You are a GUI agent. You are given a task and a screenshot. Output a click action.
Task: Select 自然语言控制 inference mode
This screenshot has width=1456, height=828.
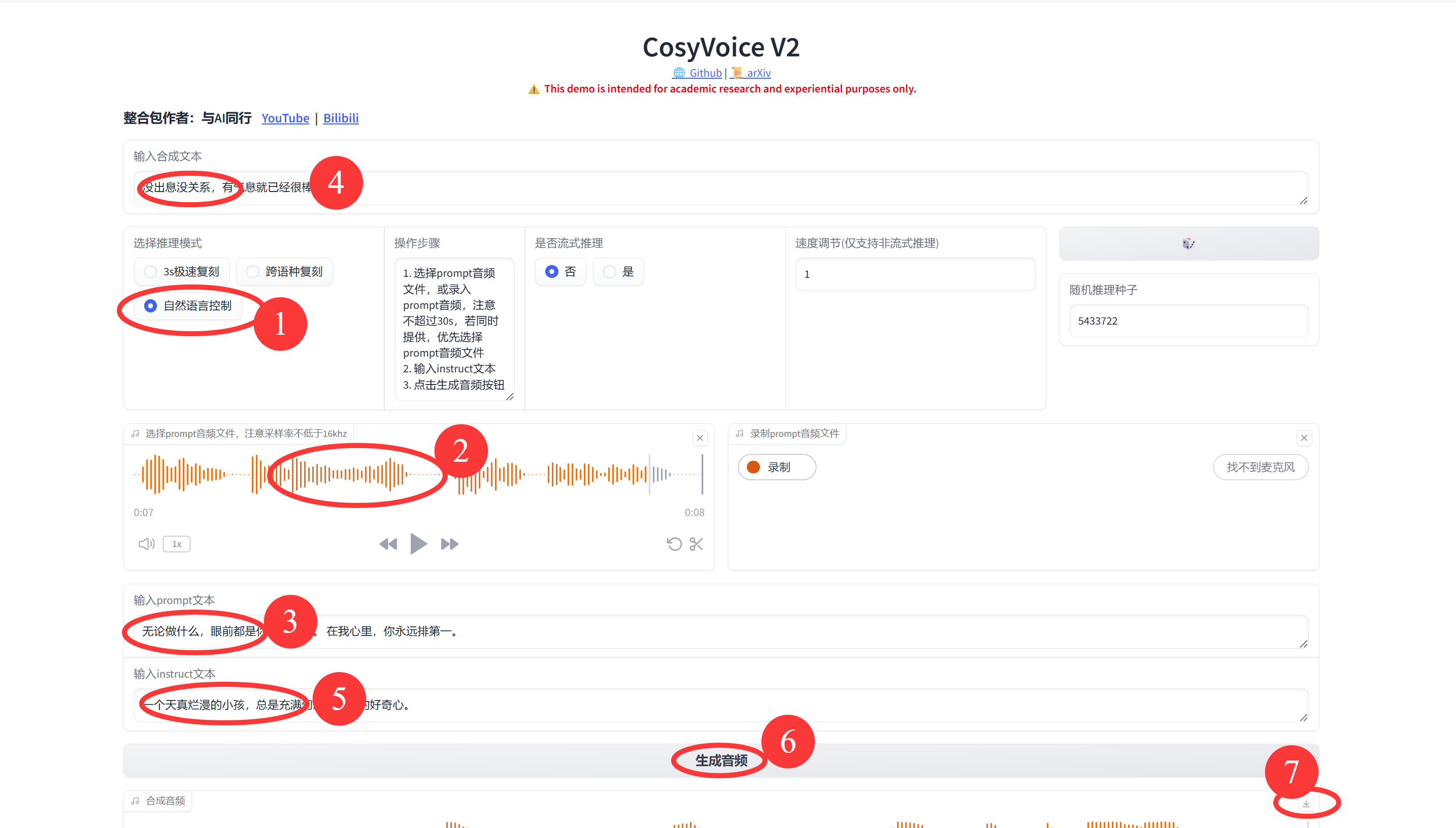188,306
